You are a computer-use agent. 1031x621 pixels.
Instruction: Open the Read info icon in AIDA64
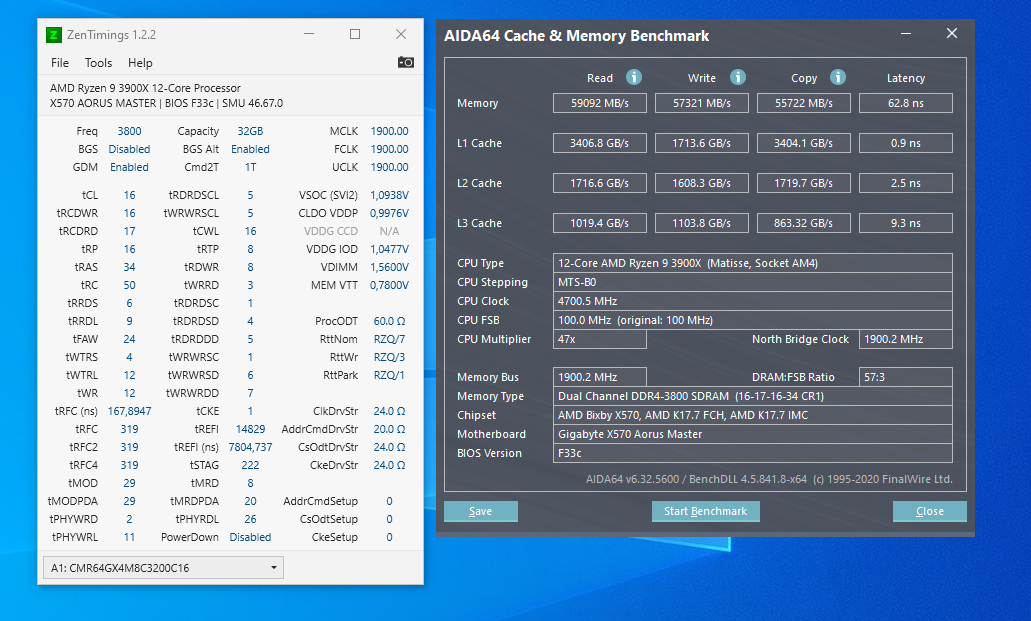click(633, 78)
